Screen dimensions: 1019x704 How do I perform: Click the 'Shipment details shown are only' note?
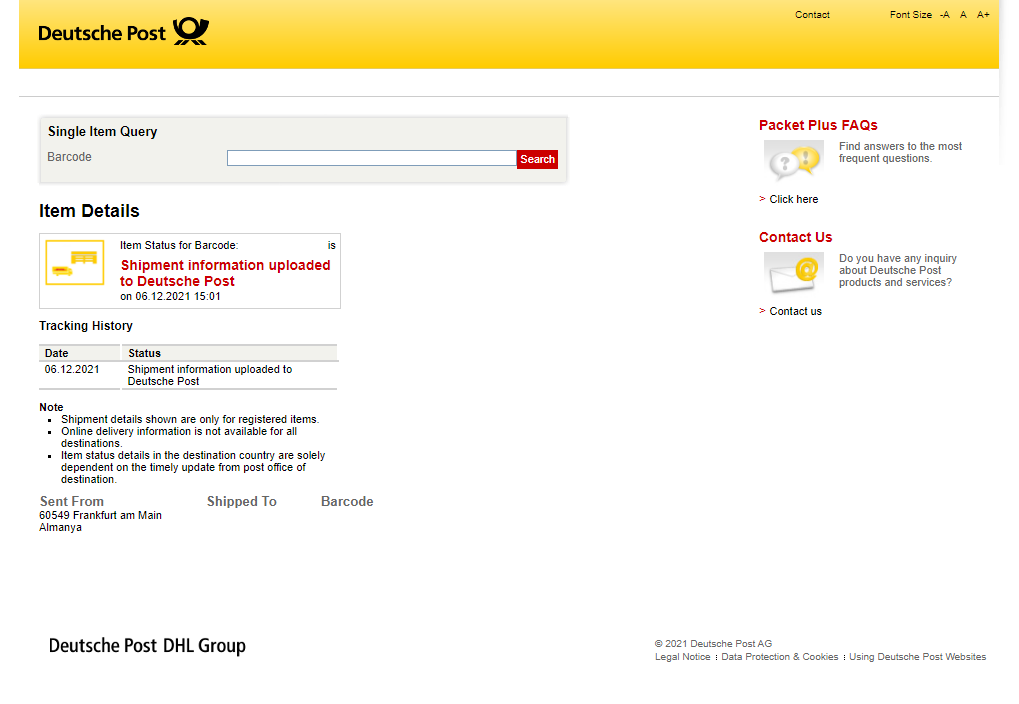(190, 419)
